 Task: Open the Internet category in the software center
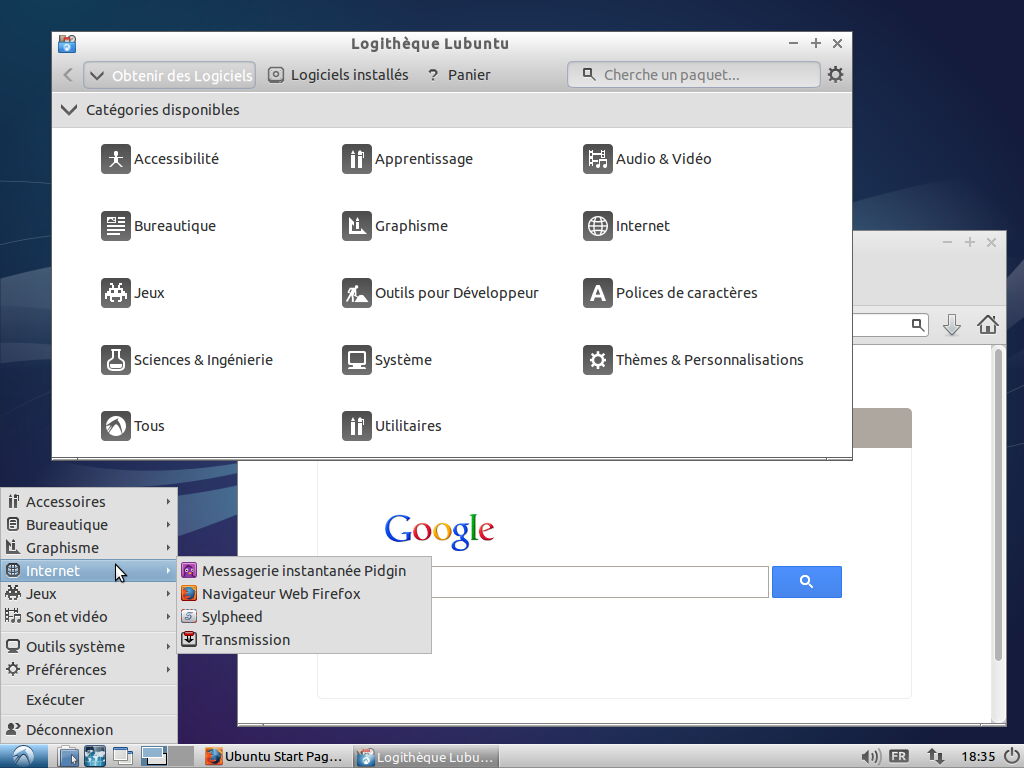[639, 226]
